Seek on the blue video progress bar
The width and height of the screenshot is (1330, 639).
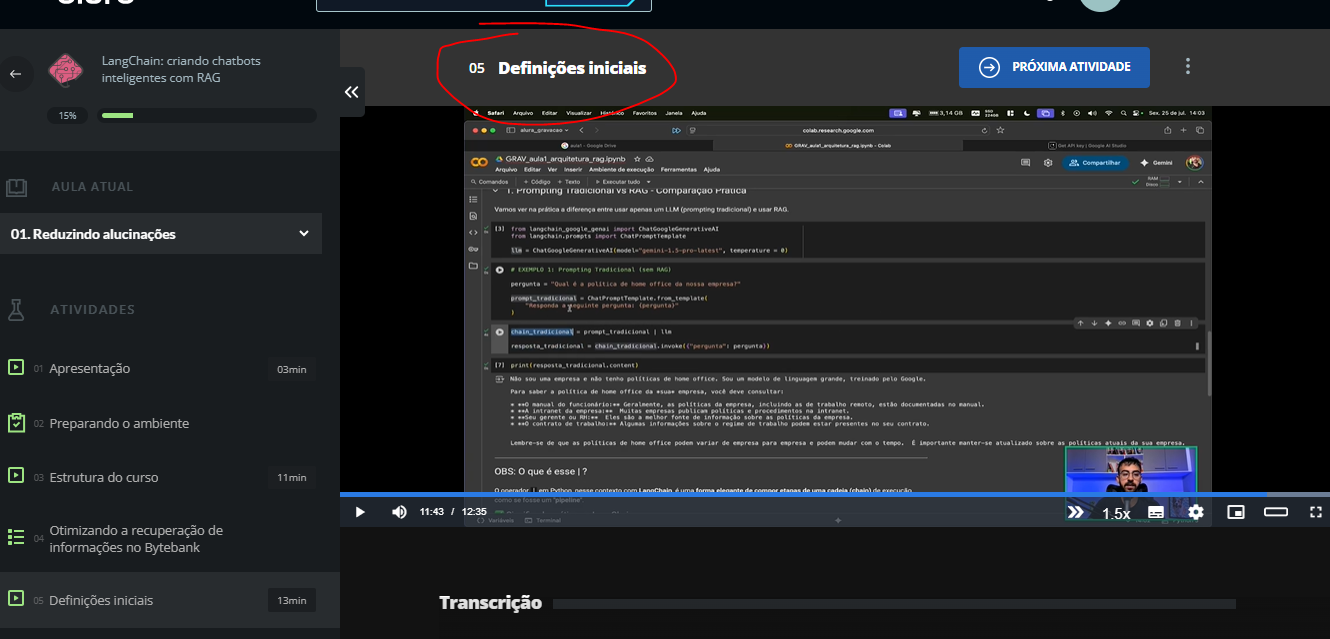(x=835, y=494)
